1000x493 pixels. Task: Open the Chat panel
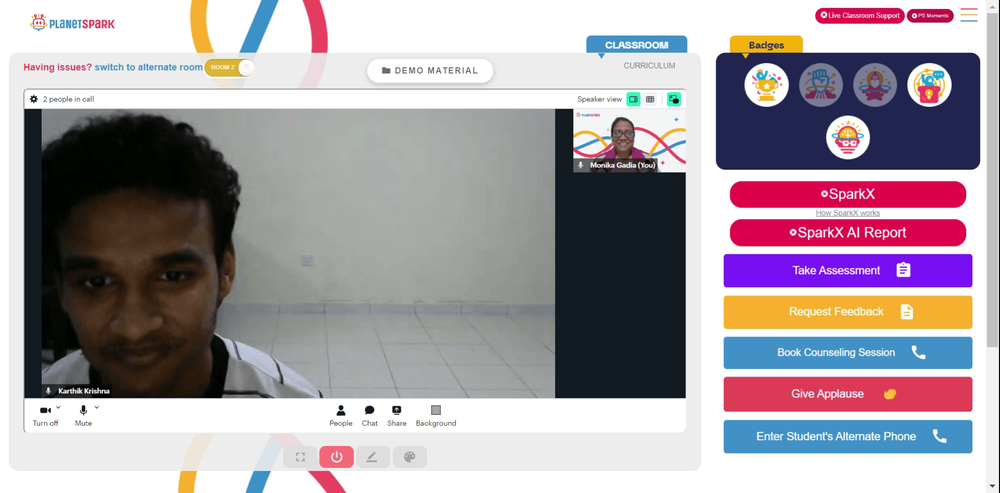[x=369, y=416]
